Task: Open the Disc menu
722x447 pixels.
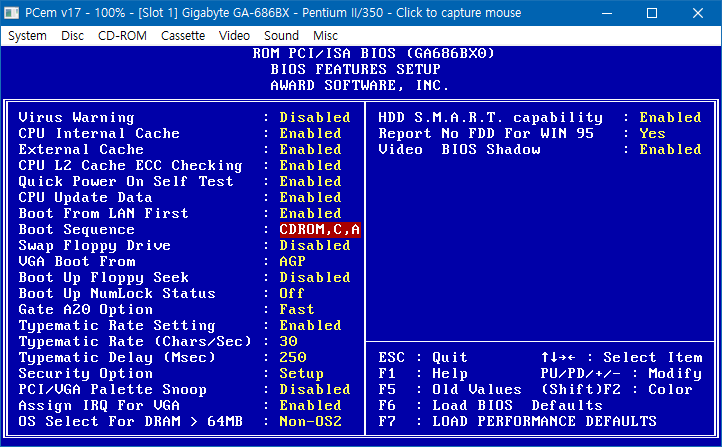Action: tap(72, 35)
